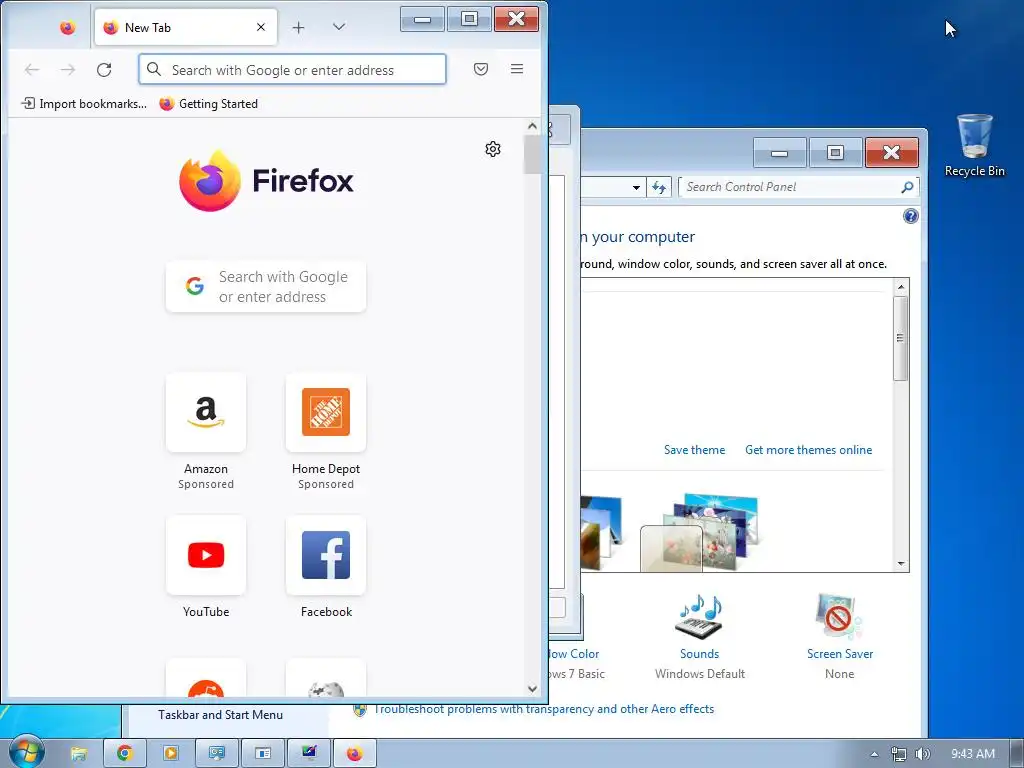The height and width of the screenshot is (768, 1024).
Task: Click Save theme link
Action: pyautogui.click(x=694, y=450)
